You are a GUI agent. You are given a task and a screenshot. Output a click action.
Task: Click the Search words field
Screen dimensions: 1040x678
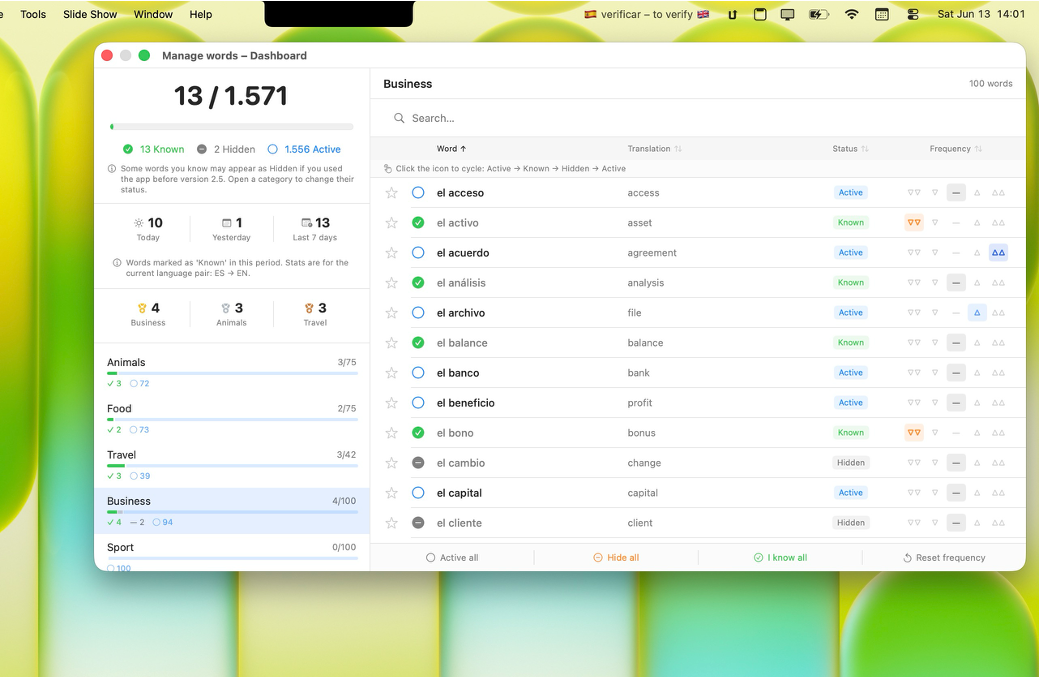pos(698,118)
